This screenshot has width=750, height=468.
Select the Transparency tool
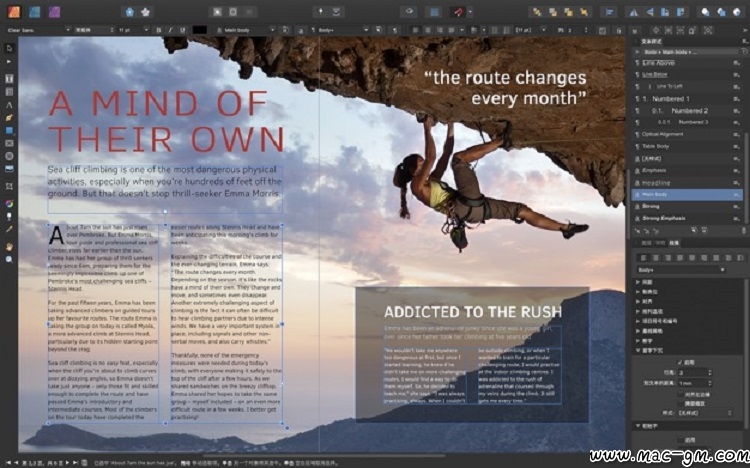[9, 216]
